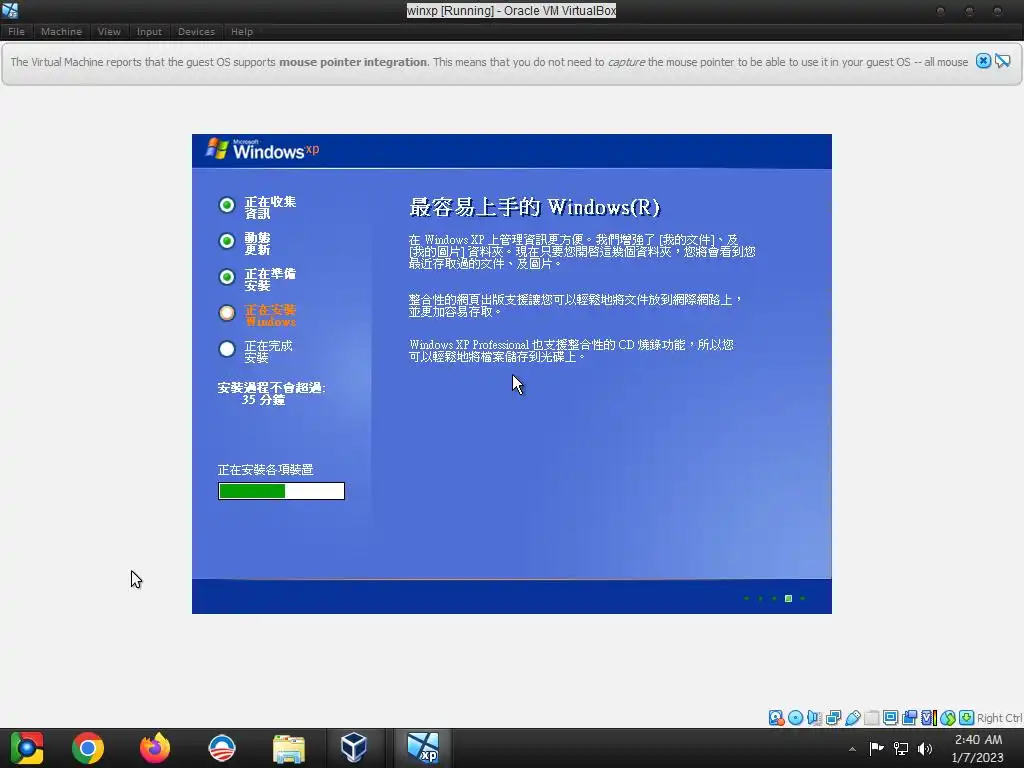Click the USB devices indicator icon

[852, 718]
